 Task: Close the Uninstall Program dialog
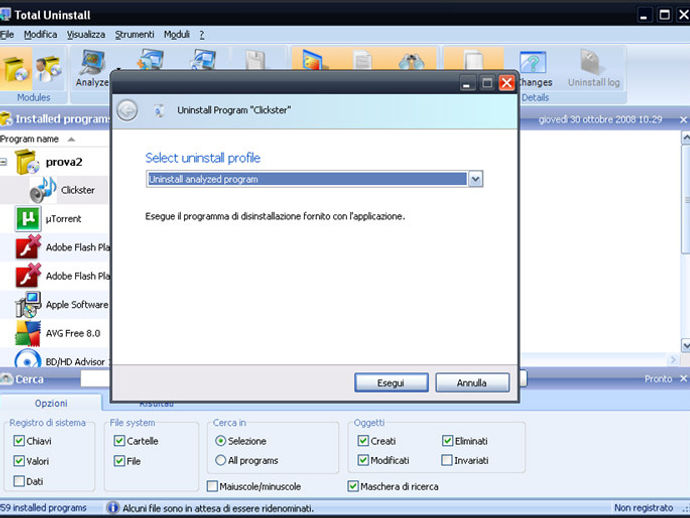click(506, 82)
